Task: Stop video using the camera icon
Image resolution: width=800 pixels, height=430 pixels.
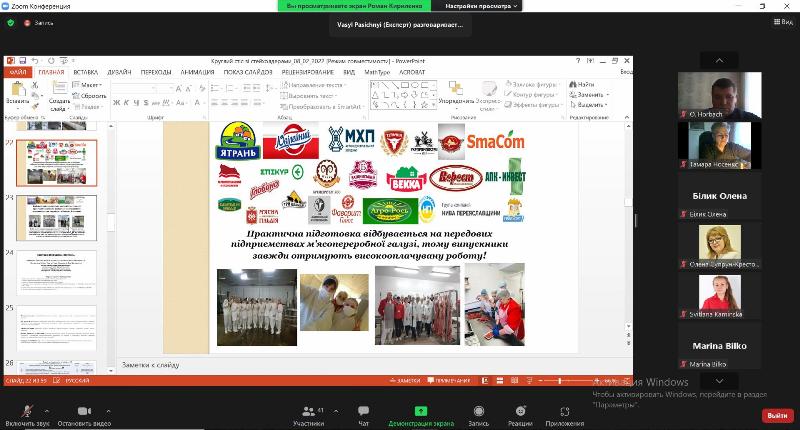Action: point(84,411)
